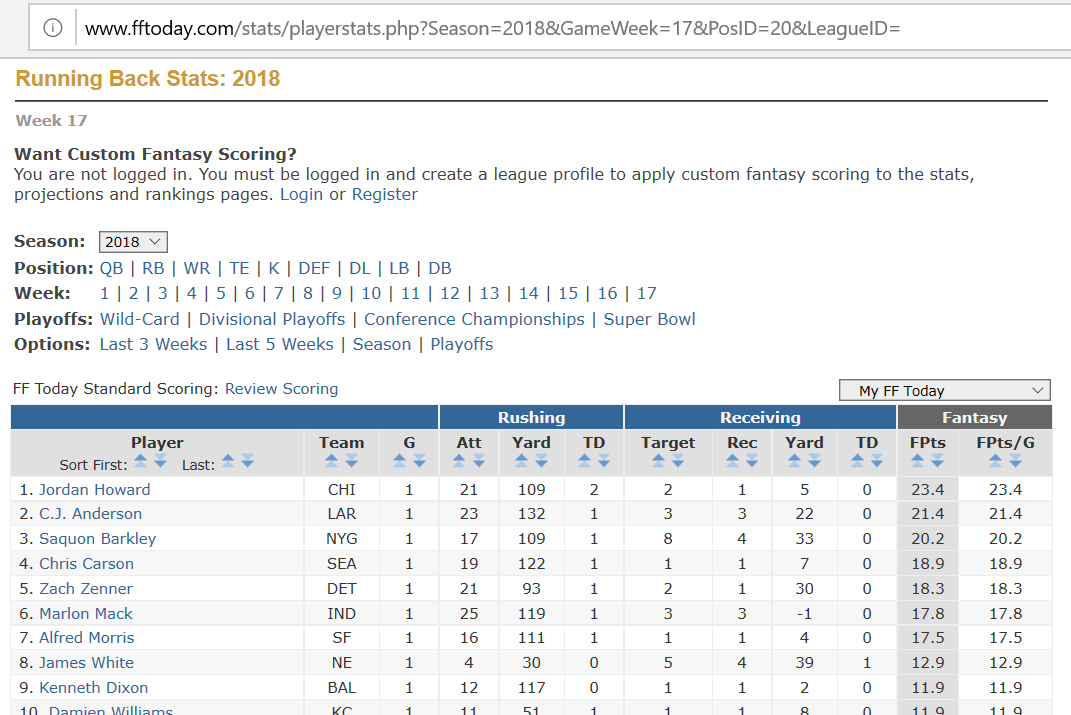Sort G column descending arrow
The height and width of the screenshot is (715, 1071).
[419, 461]
